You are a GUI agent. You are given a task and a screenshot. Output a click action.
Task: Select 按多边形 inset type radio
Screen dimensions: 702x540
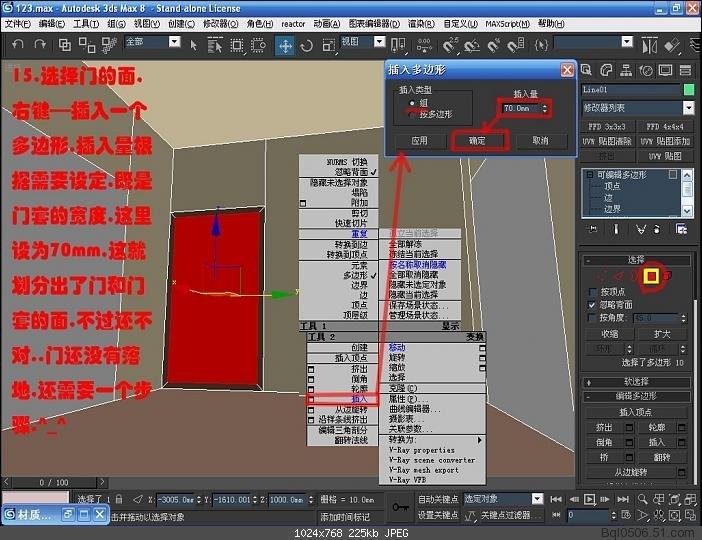[x=412, y=115]
